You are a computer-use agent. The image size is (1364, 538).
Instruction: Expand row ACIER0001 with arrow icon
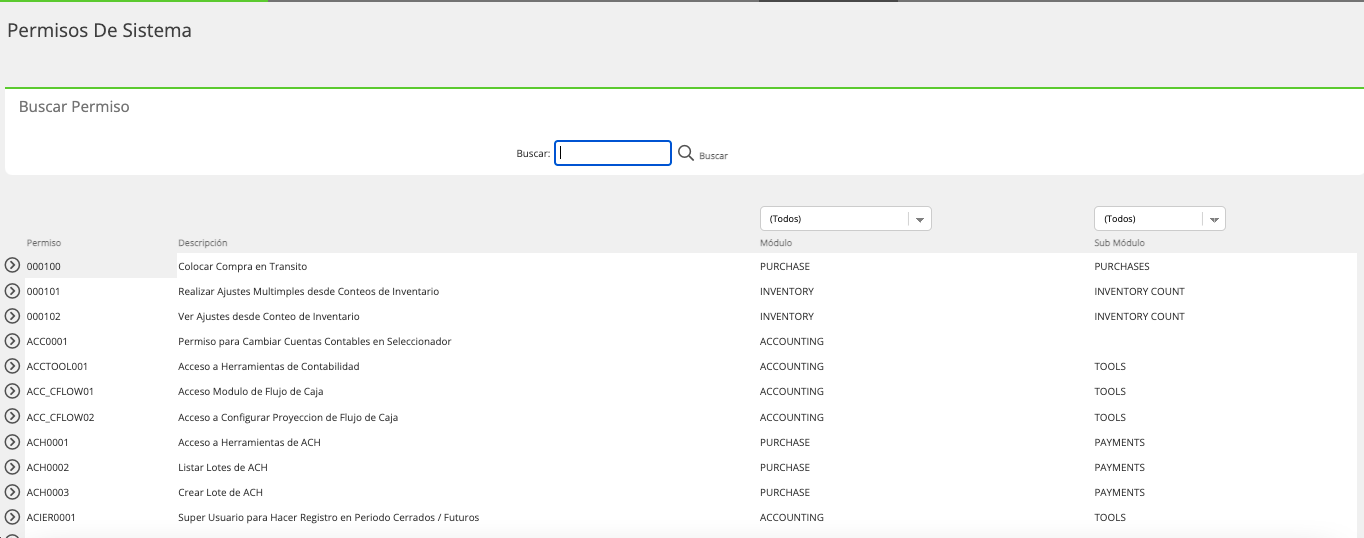coord(13,517)
